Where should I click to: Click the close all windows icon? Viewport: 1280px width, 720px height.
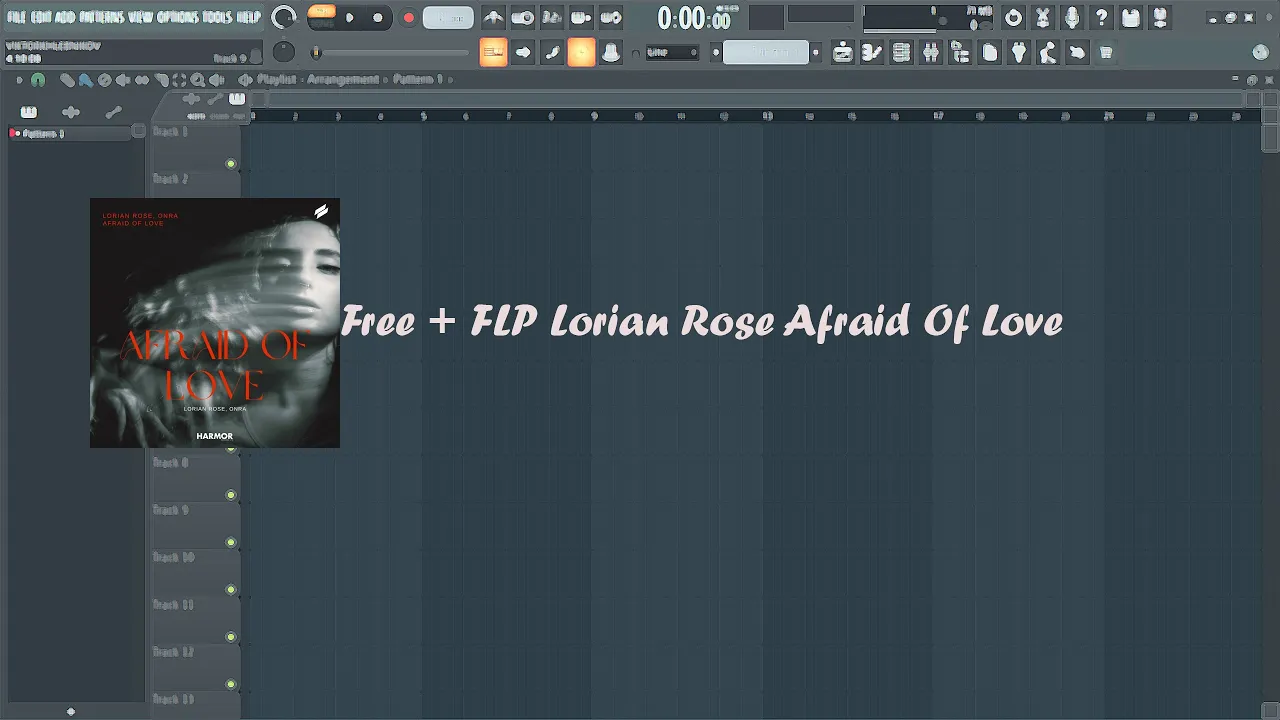tap(1105, 52)
